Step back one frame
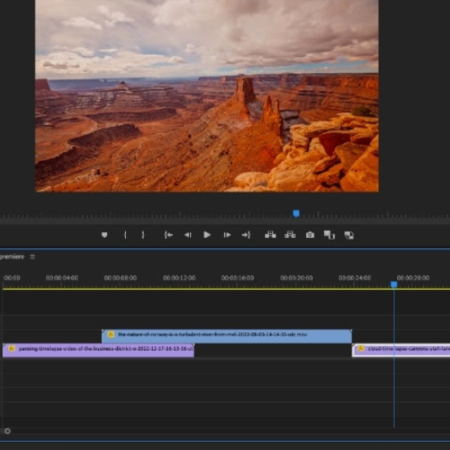 click(188, 235)
